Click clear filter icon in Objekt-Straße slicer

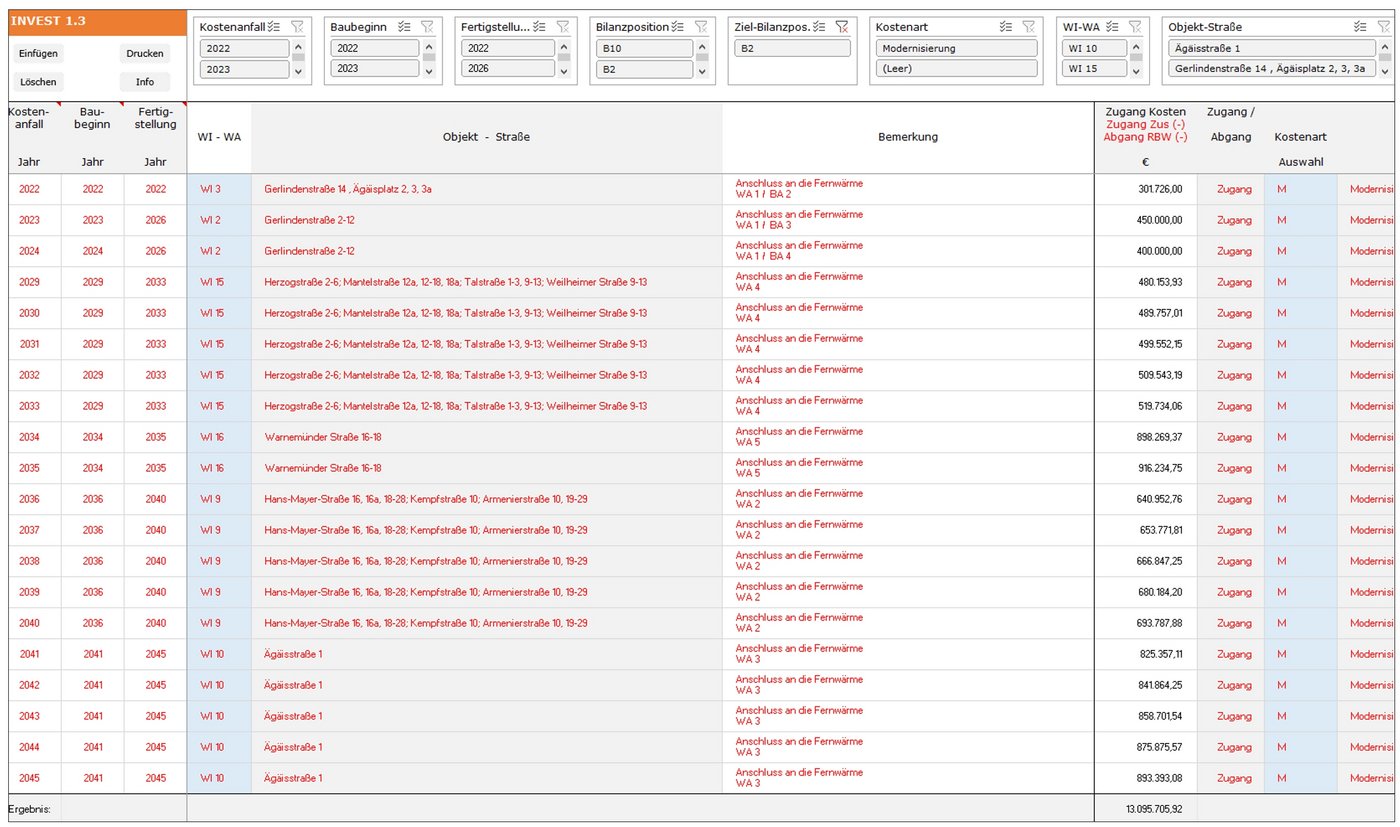click(x=1381, y=27)
